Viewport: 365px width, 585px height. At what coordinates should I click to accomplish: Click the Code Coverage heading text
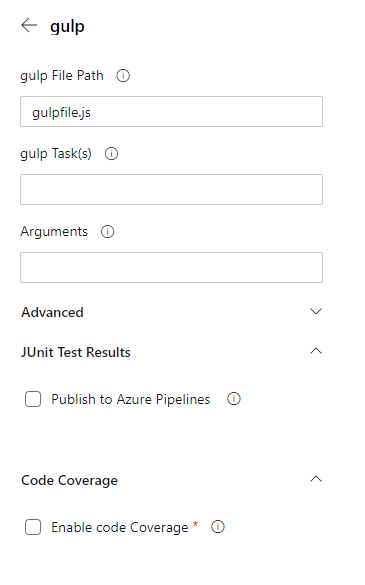(x=69, y=481)
